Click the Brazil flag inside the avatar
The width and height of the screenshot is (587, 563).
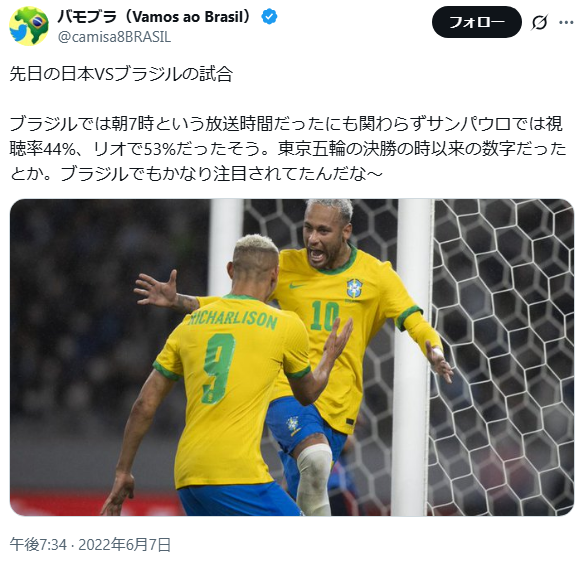(37, 21)
